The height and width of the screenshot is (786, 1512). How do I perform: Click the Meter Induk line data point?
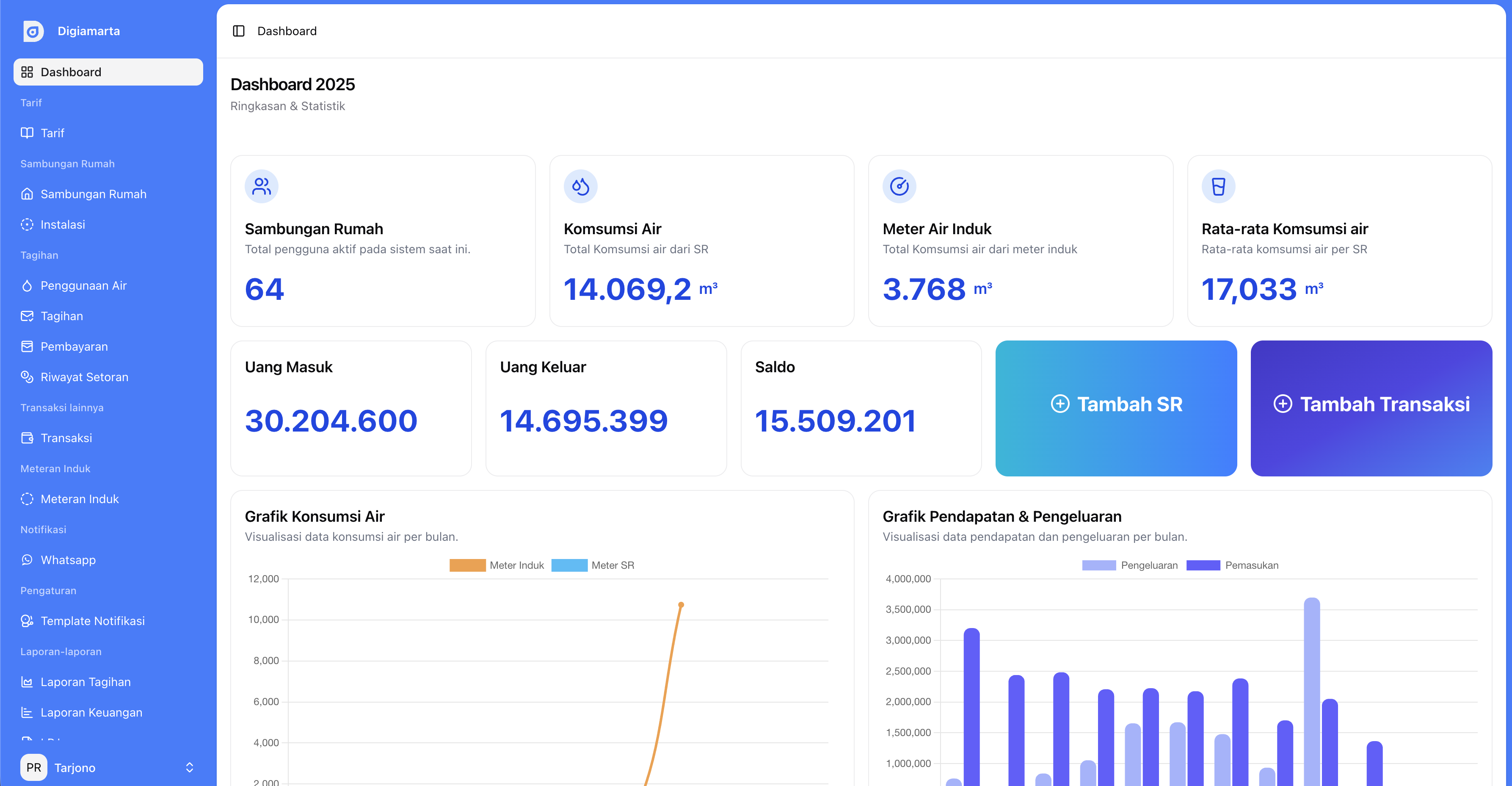(681, 604)
